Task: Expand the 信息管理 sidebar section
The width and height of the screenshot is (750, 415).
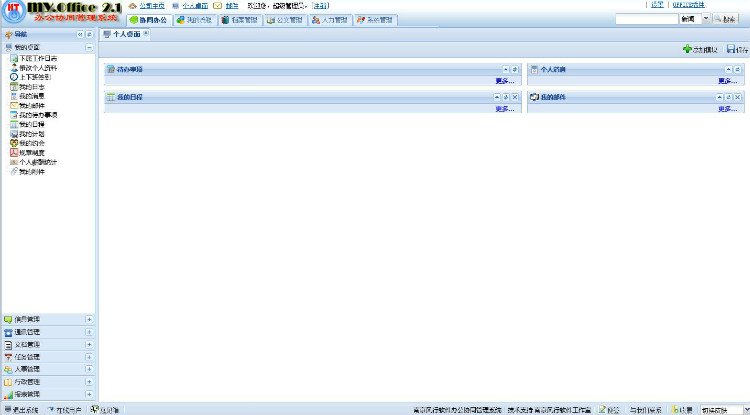Action: (89, 320)
